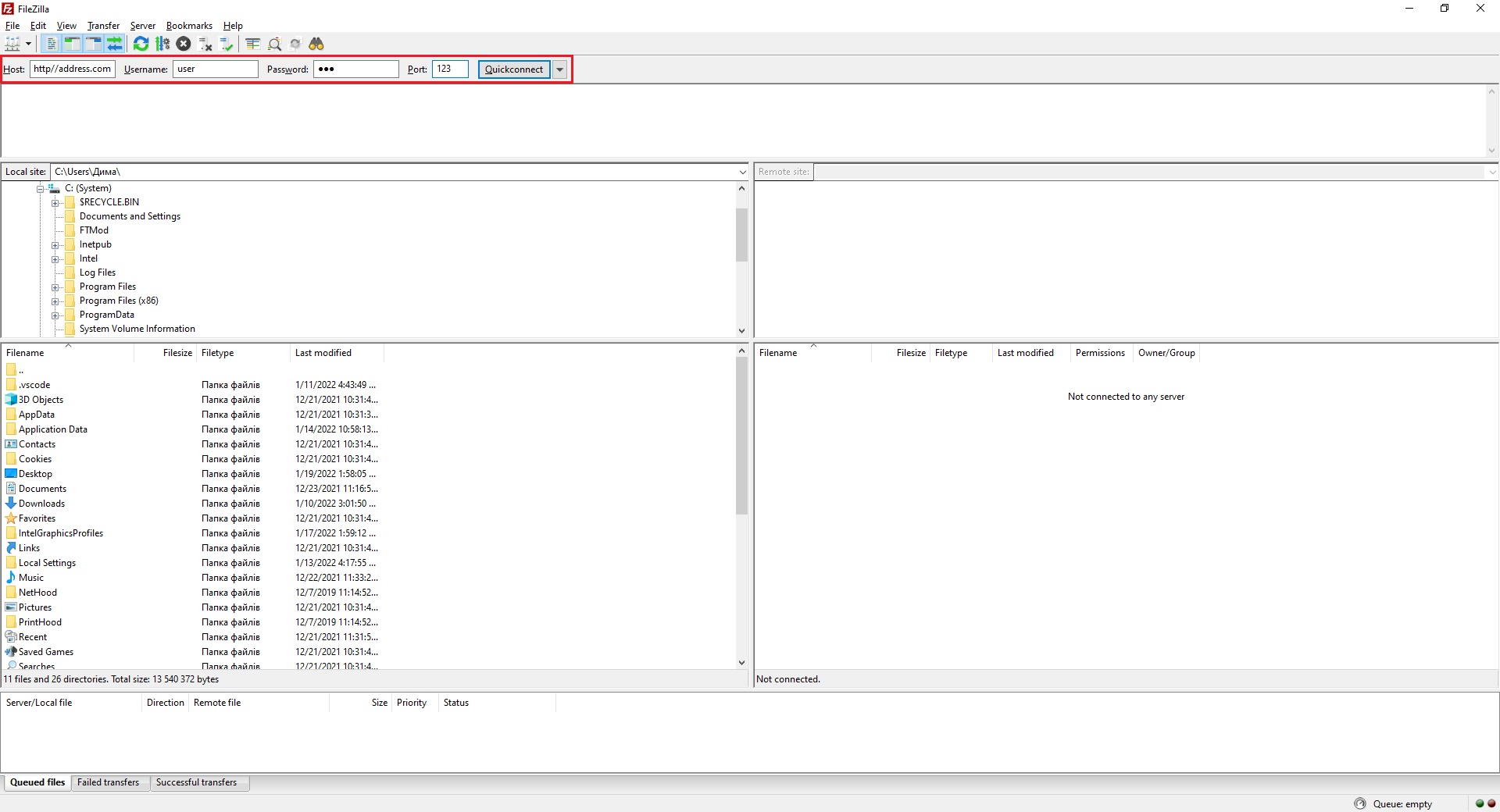1500x812 pixels.
Task: Cancel current operation with the X icon
Action: point(184,44)
